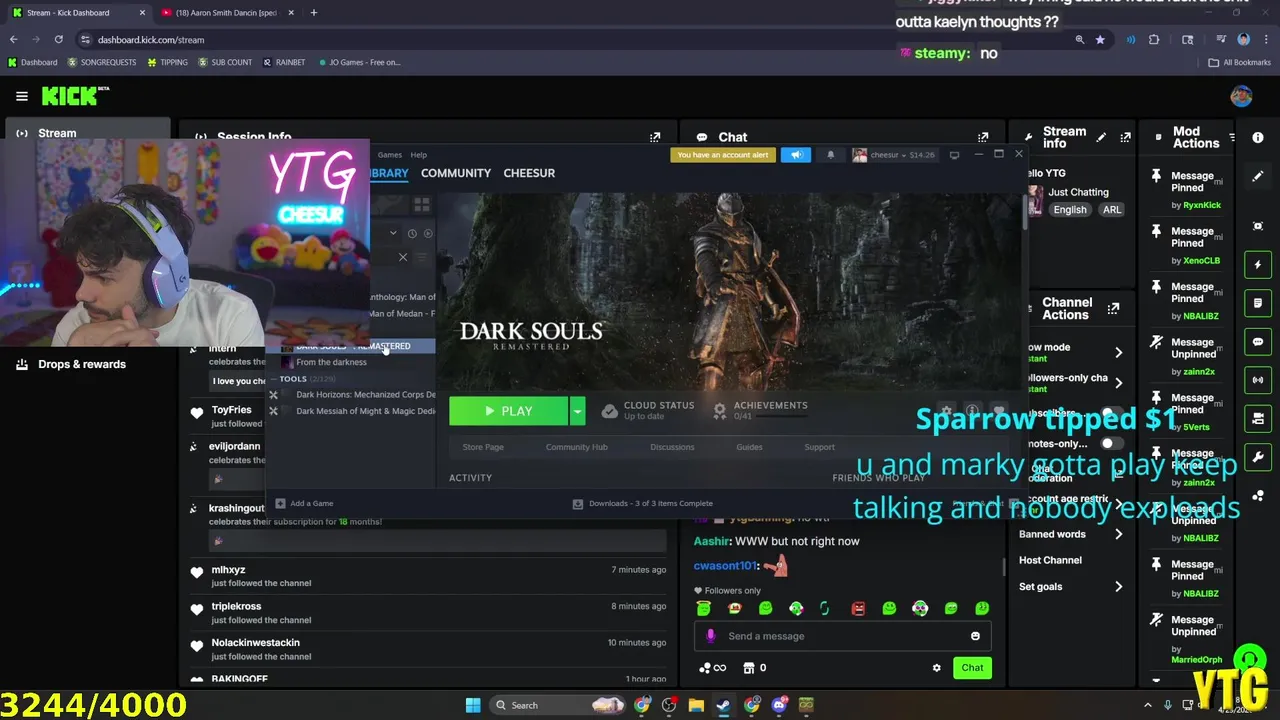Open the Kick profile avatar menu

coord(1241,96)
